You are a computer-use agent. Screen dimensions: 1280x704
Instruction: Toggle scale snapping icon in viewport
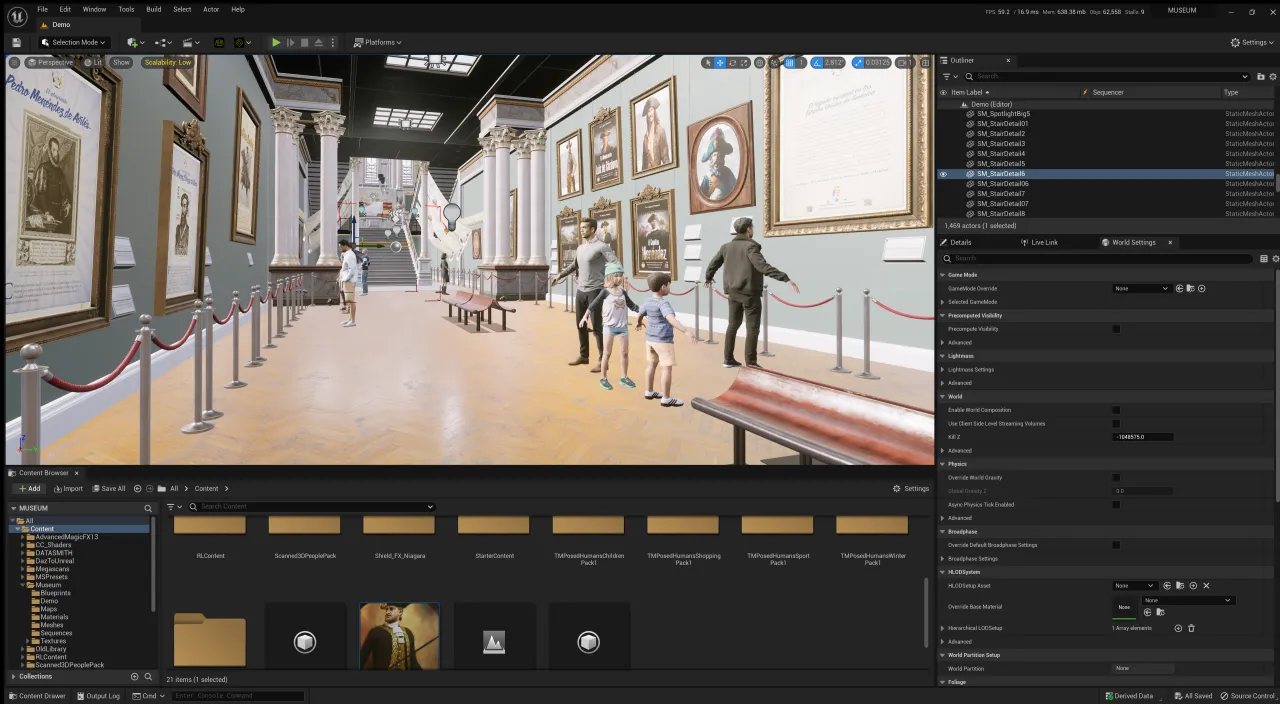[860, 62]
